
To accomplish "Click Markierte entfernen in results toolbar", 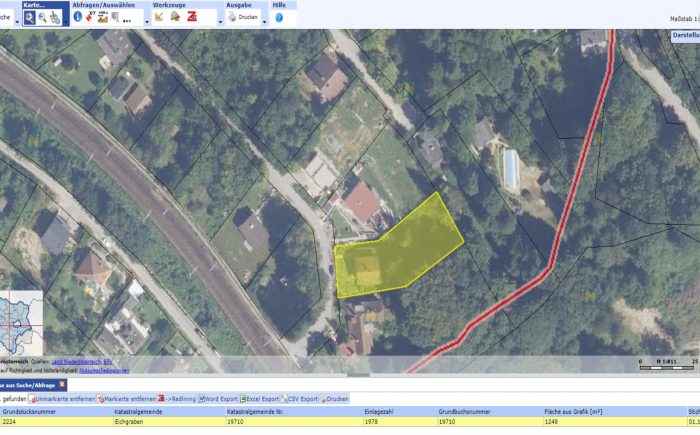I will click(127, 399).
